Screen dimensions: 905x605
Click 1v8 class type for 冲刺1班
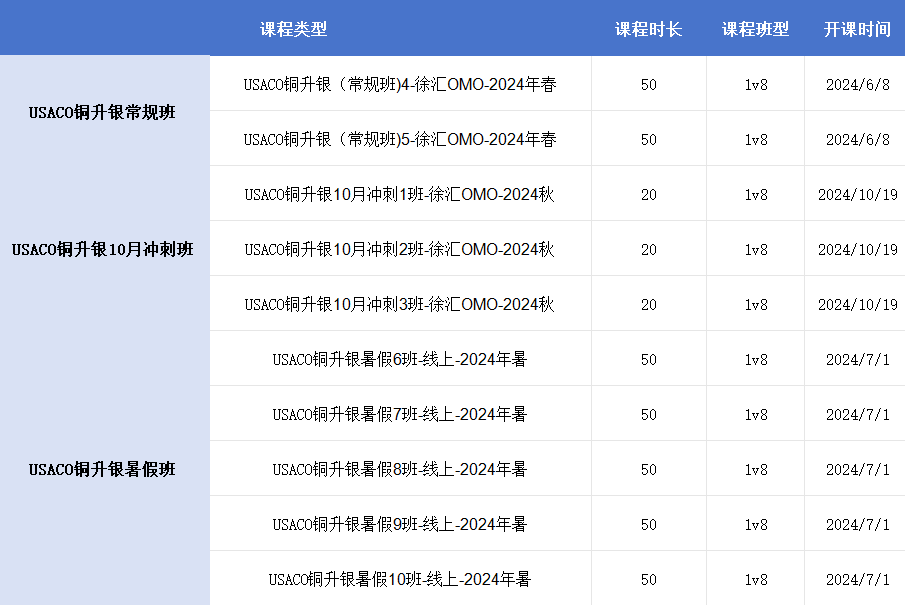click(756, 195)
